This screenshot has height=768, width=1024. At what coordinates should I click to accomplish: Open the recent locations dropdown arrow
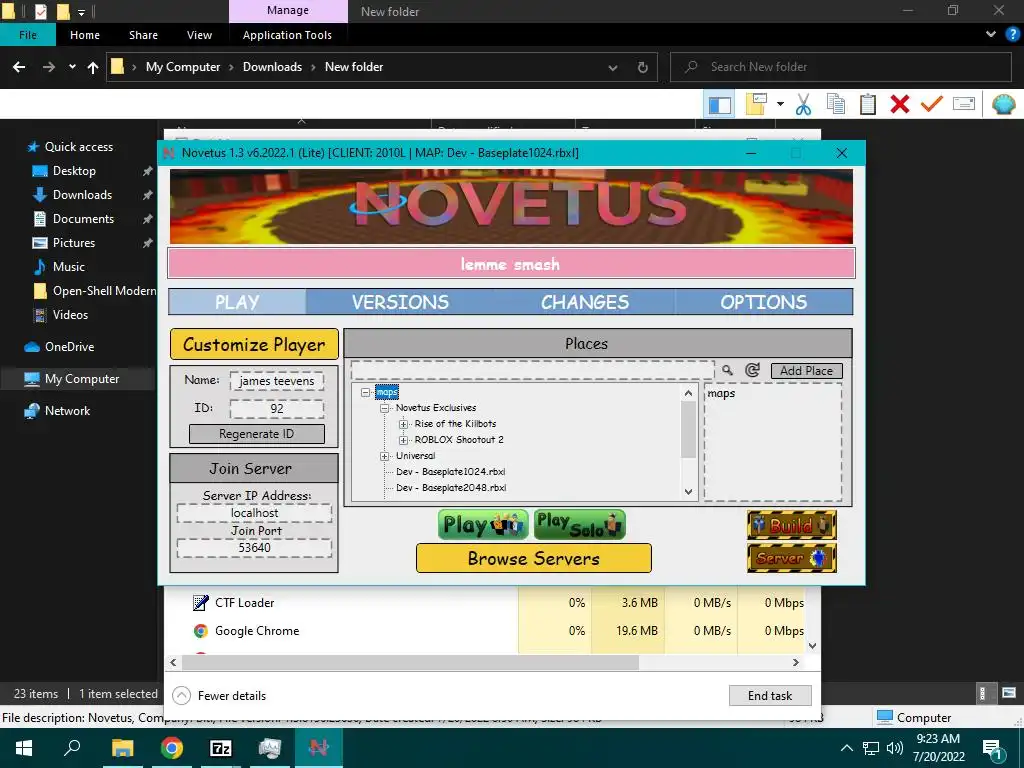tap(72, 67)
